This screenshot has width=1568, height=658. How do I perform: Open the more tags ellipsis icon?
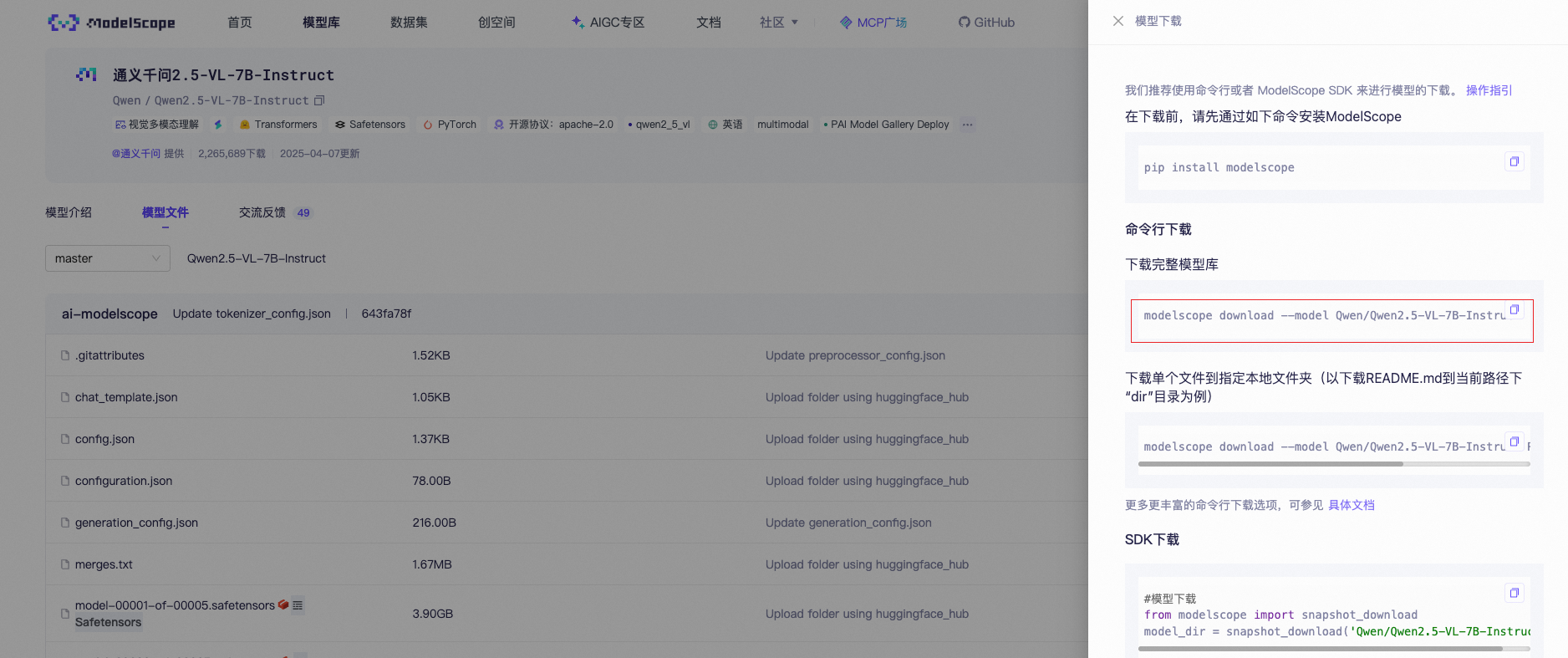coord(967,125)
